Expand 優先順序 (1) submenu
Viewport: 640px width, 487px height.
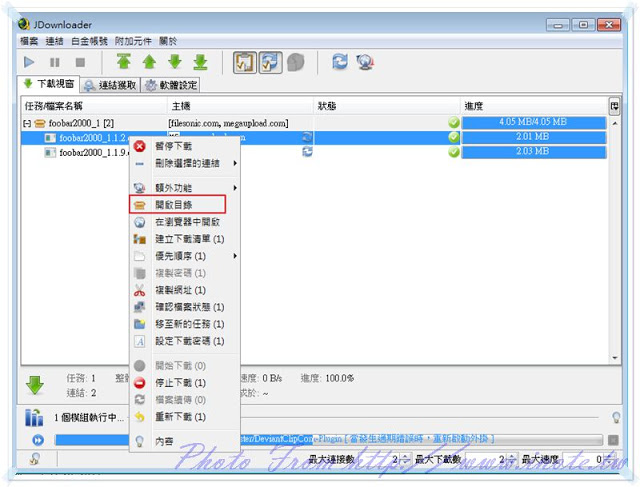[184, 256]
